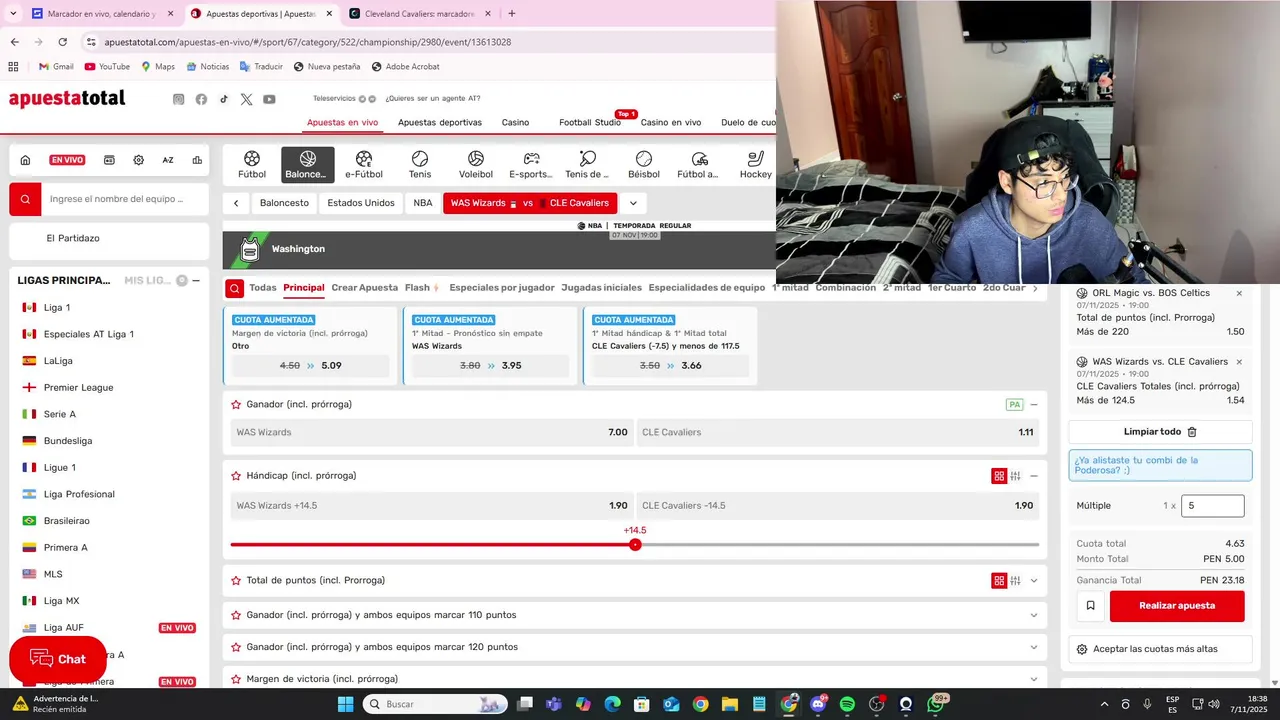Open the Hockey sport icon
Screen dimensions: 1280x720
coord(756,165)
